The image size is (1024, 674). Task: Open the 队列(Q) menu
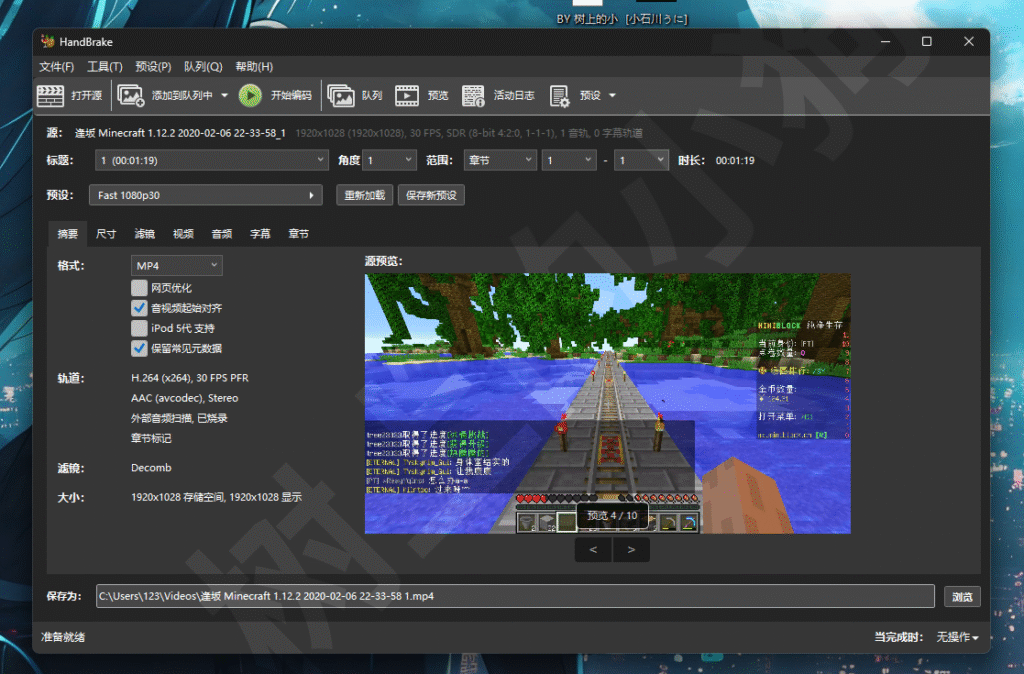click(203, 67)
